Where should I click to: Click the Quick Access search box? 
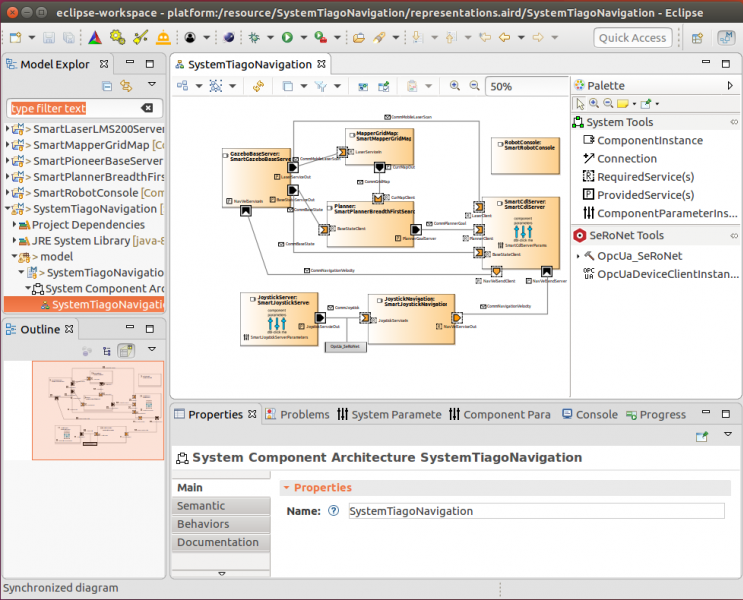coord(633,38)
